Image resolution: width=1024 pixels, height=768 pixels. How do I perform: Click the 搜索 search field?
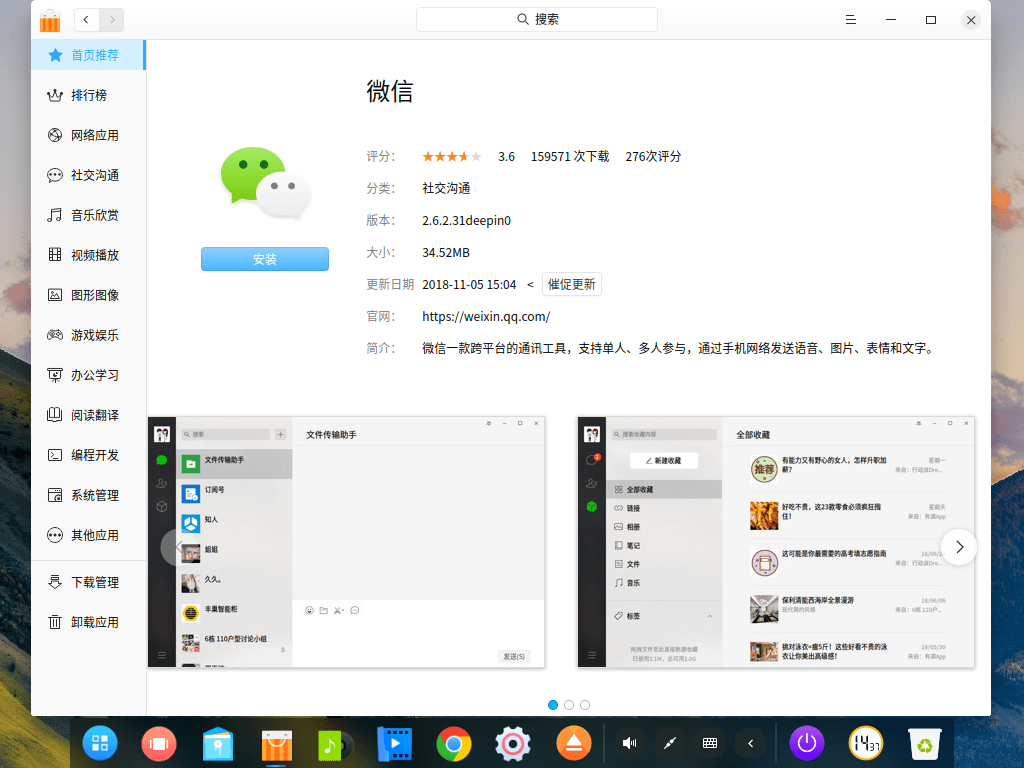pyautogui.click(x=537, y=20)
